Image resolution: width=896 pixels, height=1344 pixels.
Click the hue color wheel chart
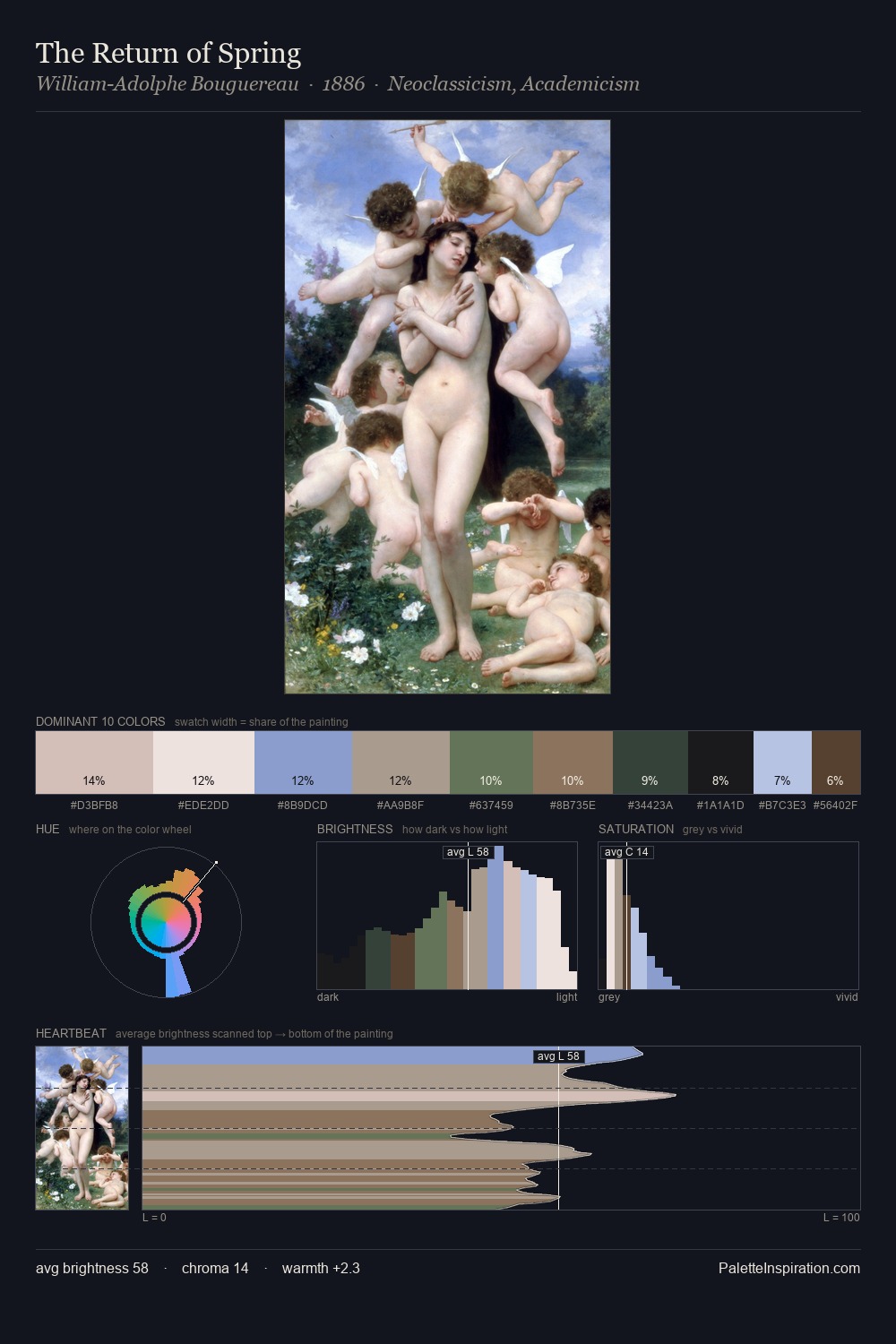(166, 921)
